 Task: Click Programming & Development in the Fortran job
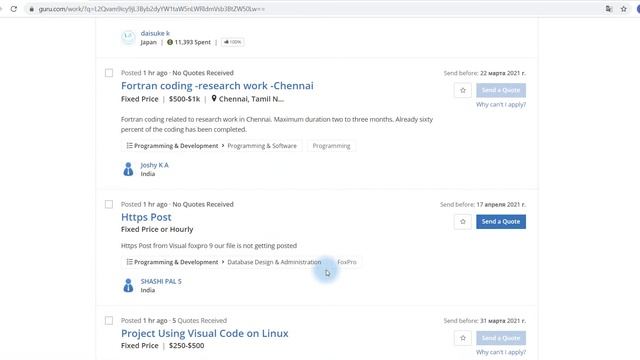click(x=176, y=146)
